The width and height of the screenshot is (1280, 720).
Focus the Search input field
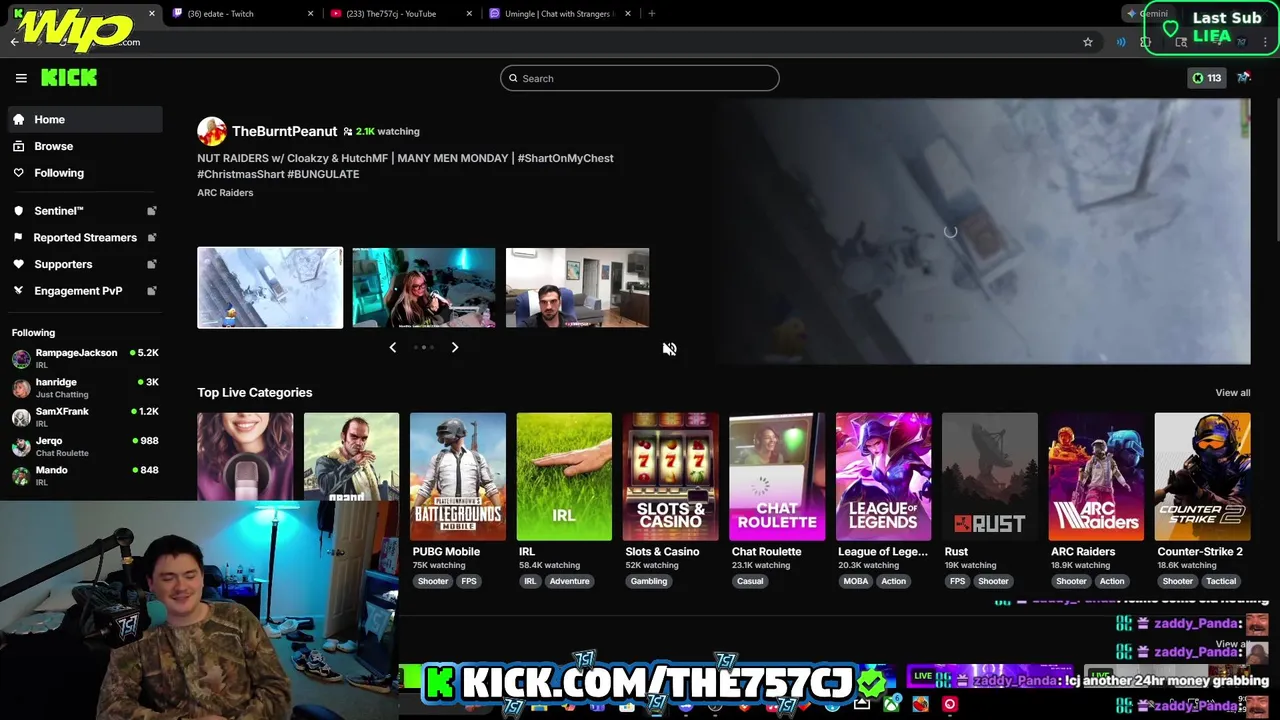click(x=640, y=78)
